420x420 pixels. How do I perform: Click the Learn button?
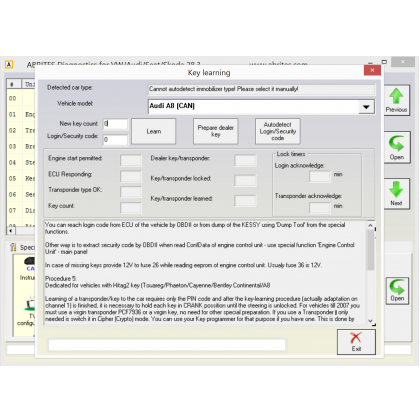pos(154,131)
